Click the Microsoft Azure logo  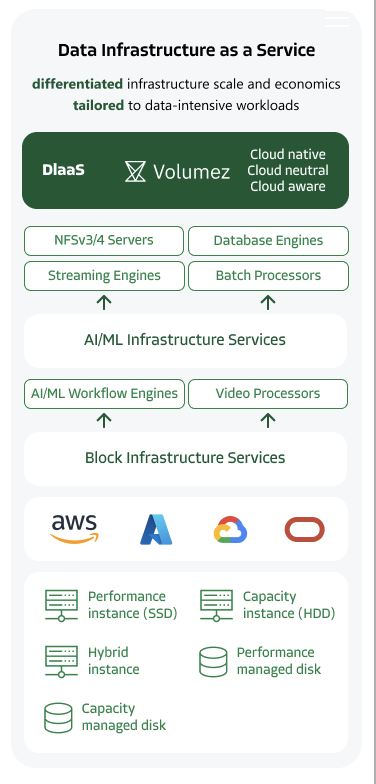coord(156,529)
